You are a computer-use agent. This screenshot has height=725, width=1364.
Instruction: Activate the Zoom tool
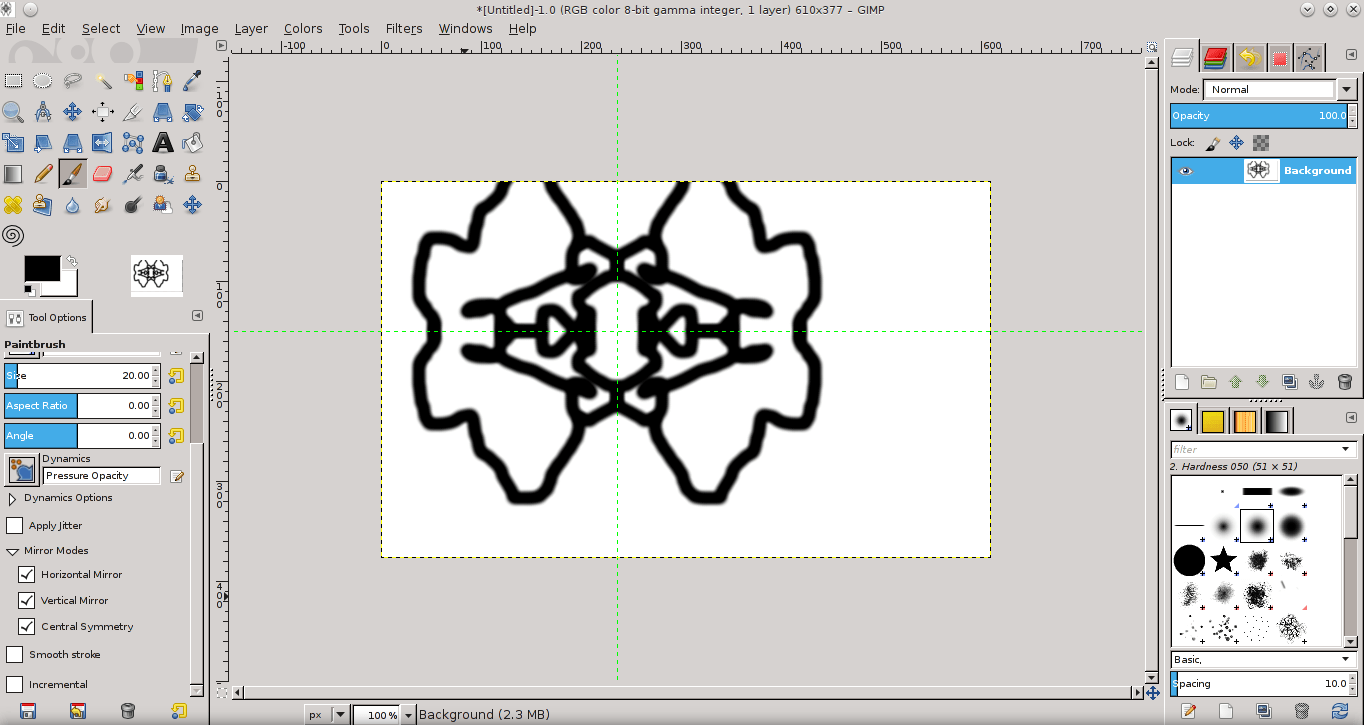(x=14, y=112)
